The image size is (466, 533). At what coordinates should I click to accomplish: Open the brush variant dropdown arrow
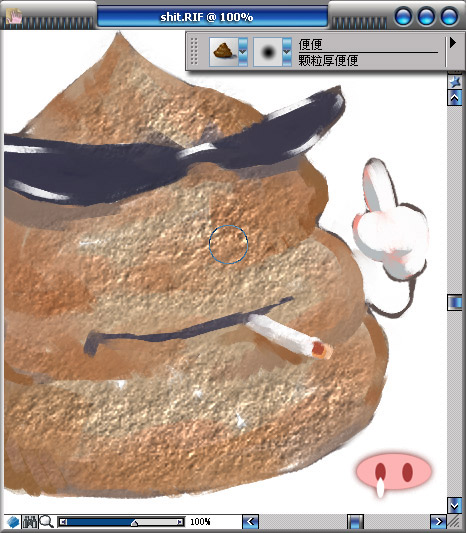(287, 52)
